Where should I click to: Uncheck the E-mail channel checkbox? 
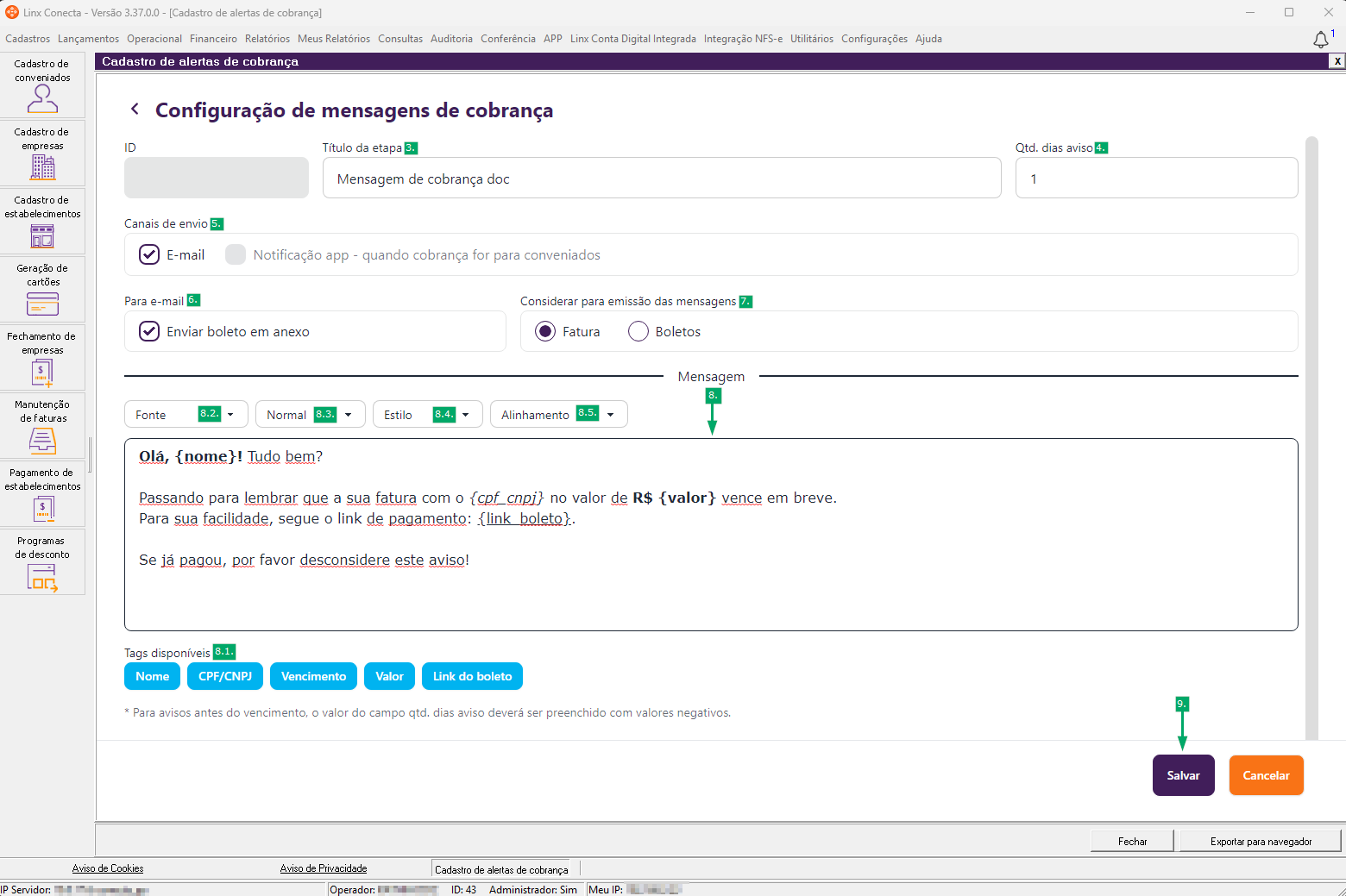click(x=149, y=254)
